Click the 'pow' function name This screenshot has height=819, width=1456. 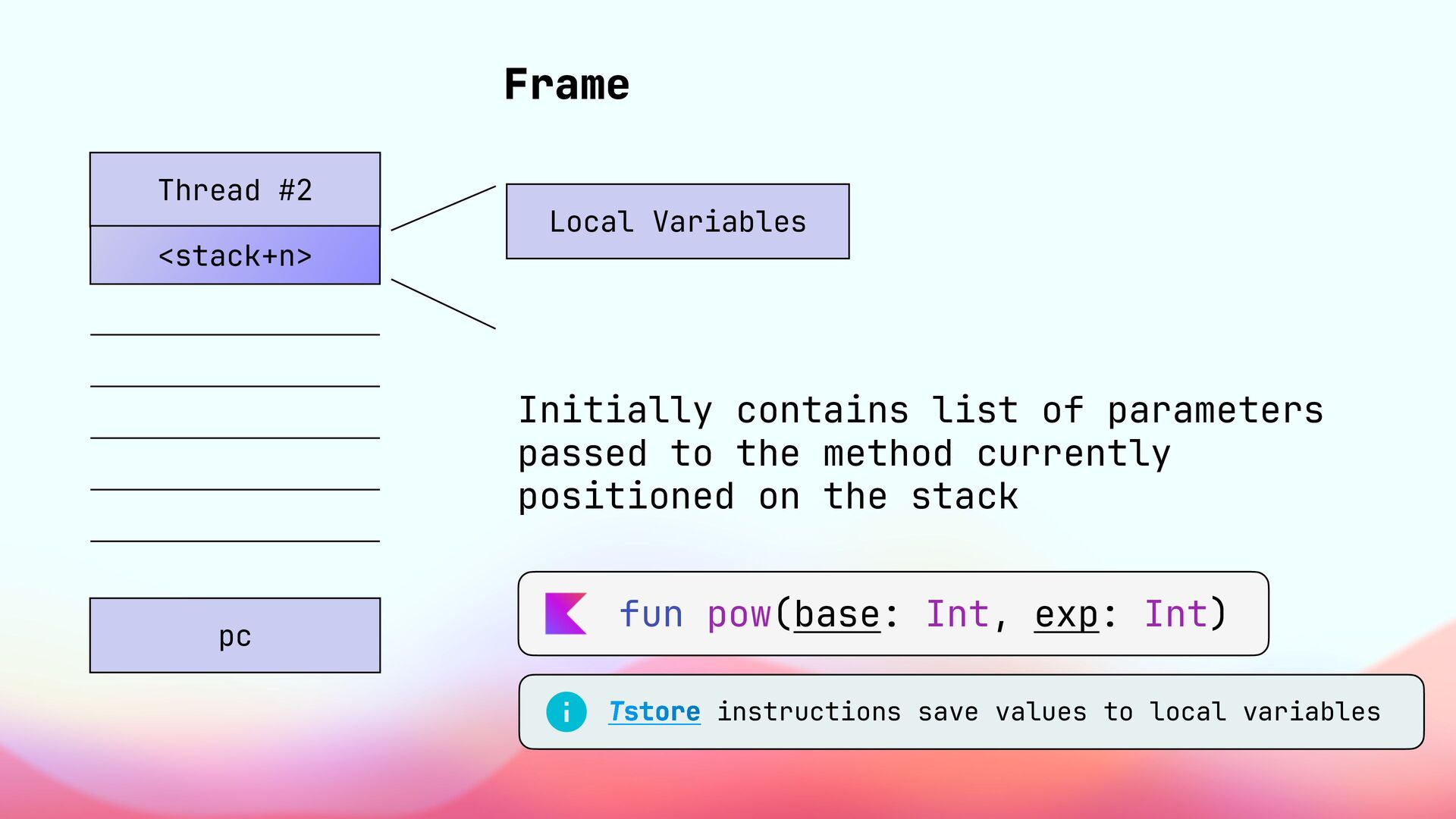(x=739, y=614)
